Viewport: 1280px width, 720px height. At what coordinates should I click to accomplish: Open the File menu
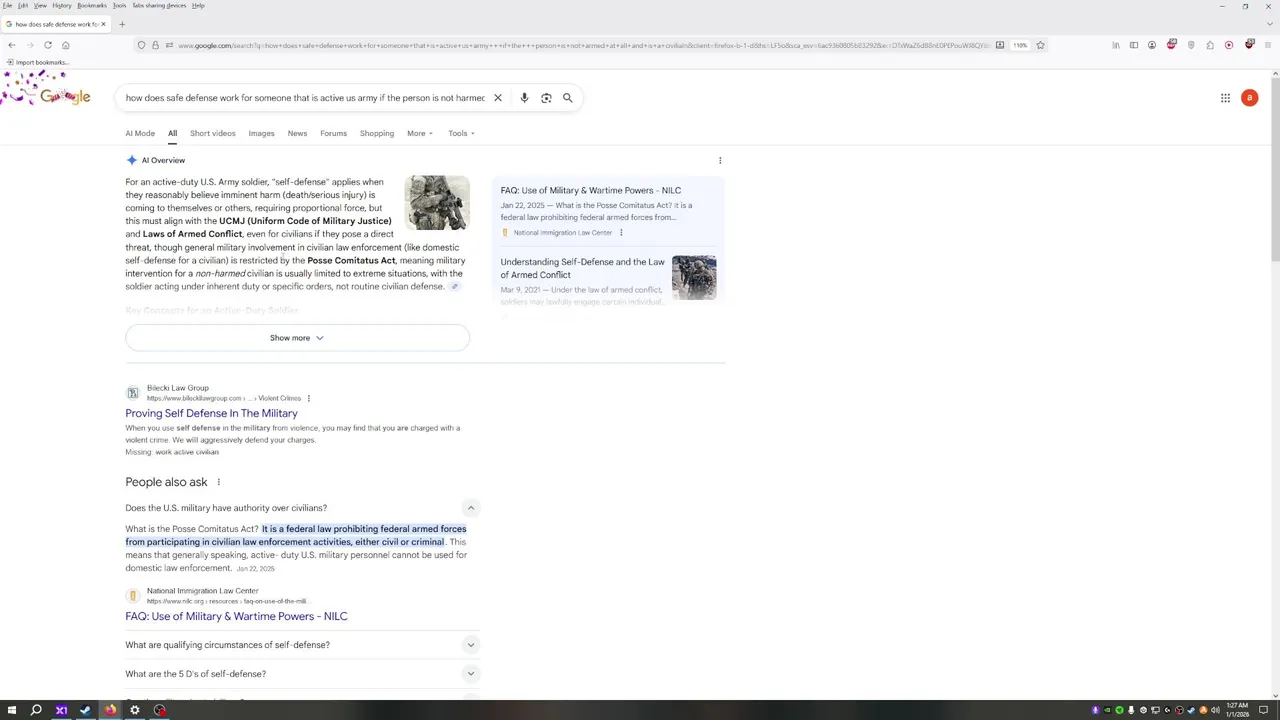click(x=7, y=5)
